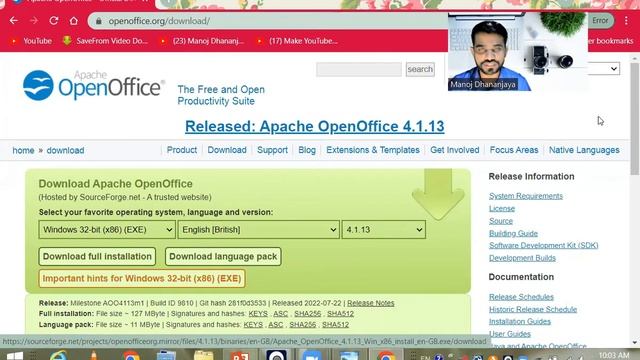This screenshot has height=360, width=640.
Task: Open Software Development Kit (SDK) link
Action: click(543, 245)
